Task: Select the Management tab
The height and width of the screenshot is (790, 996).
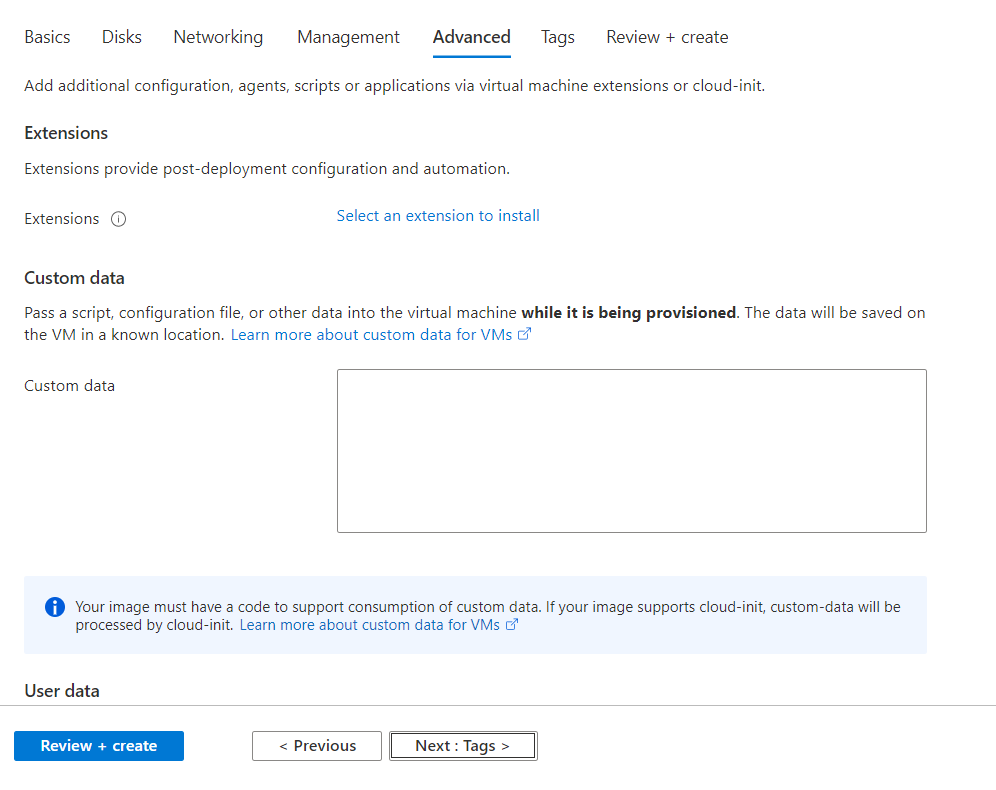Action: [348, 37]
